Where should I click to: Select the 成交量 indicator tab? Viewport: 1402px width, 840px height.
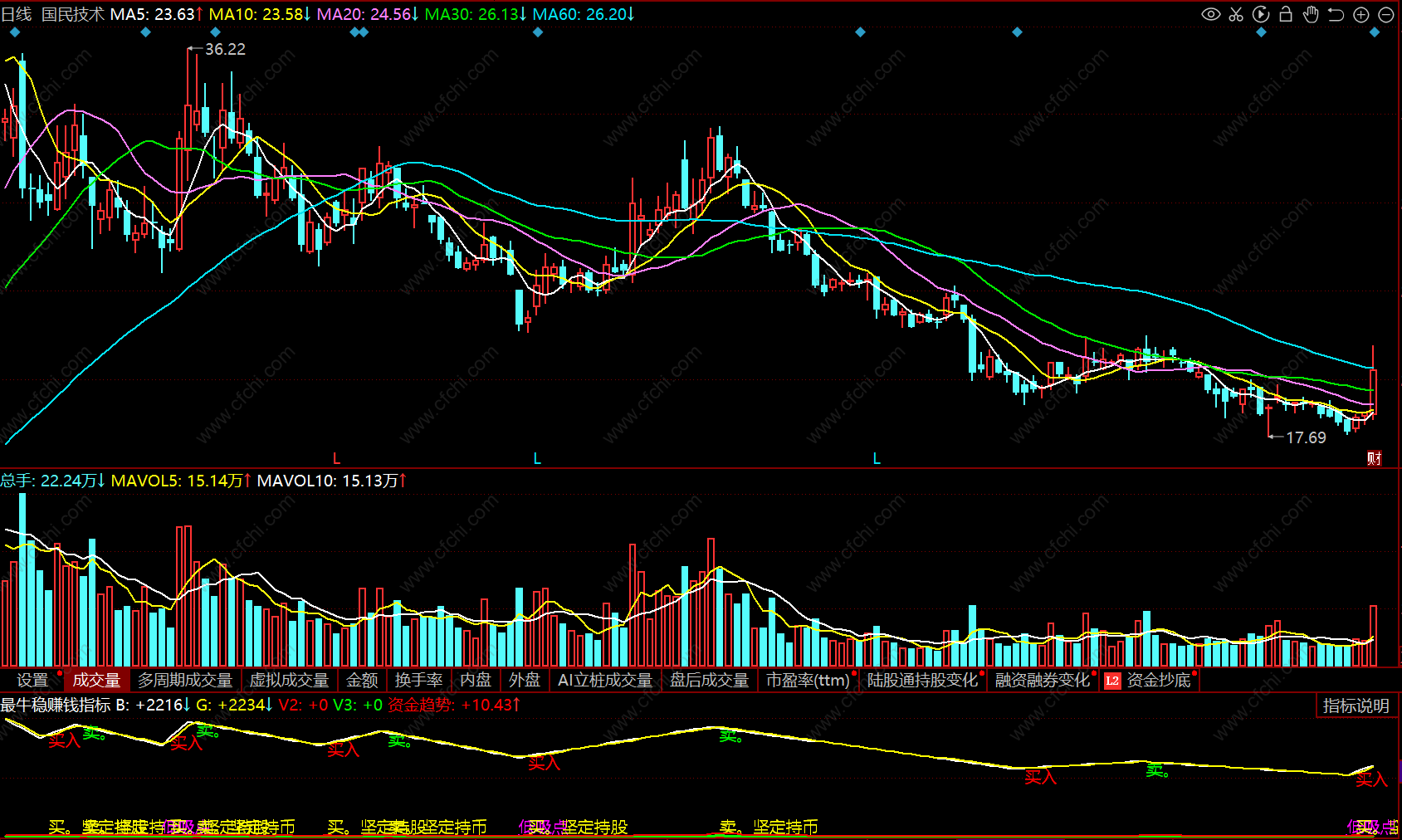coord(96,681)
